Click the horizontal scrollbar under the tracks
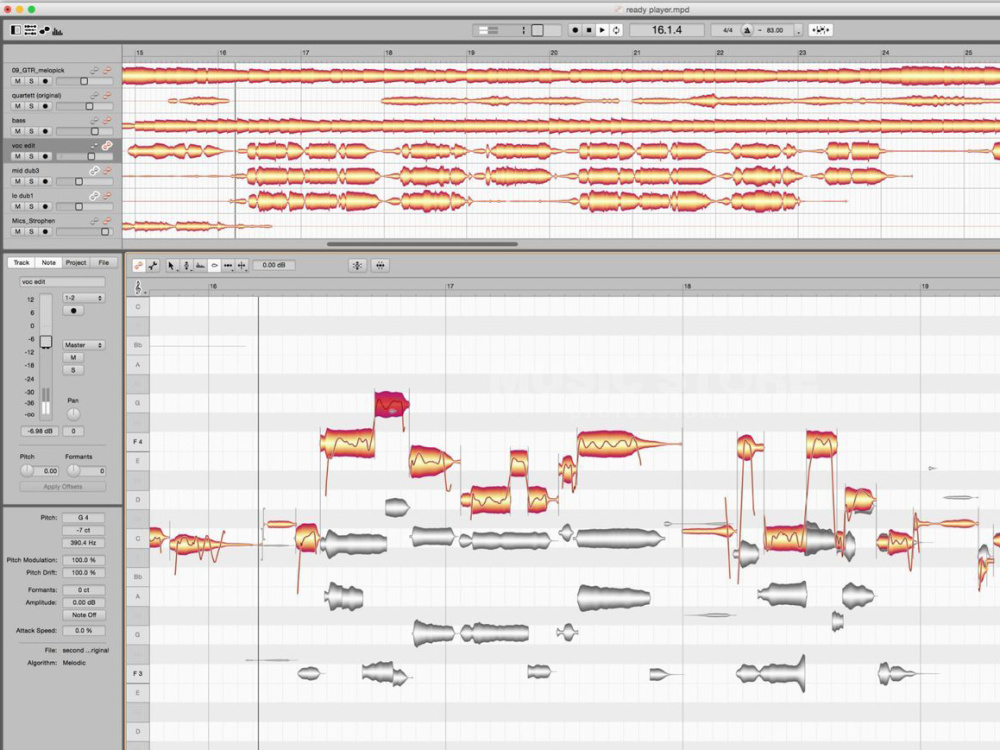This screenshot has width=1000, height=750. tap(422, 244)
